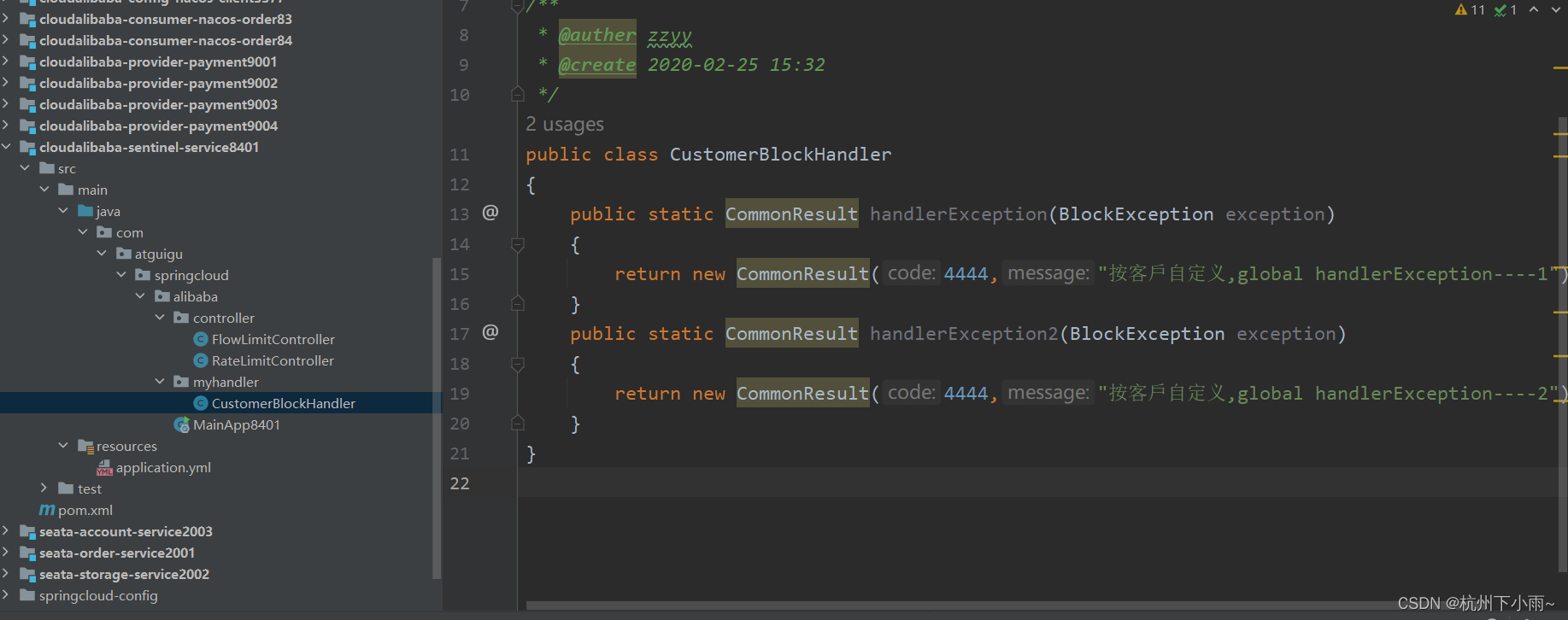Screen dimensions: 1568x620
Task: Expand the test folder node
Action: coord(44,488)
